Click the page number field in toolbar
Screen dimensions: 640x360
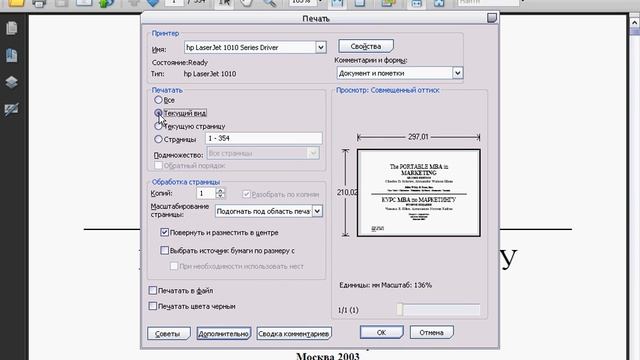(x=175, y=3)
